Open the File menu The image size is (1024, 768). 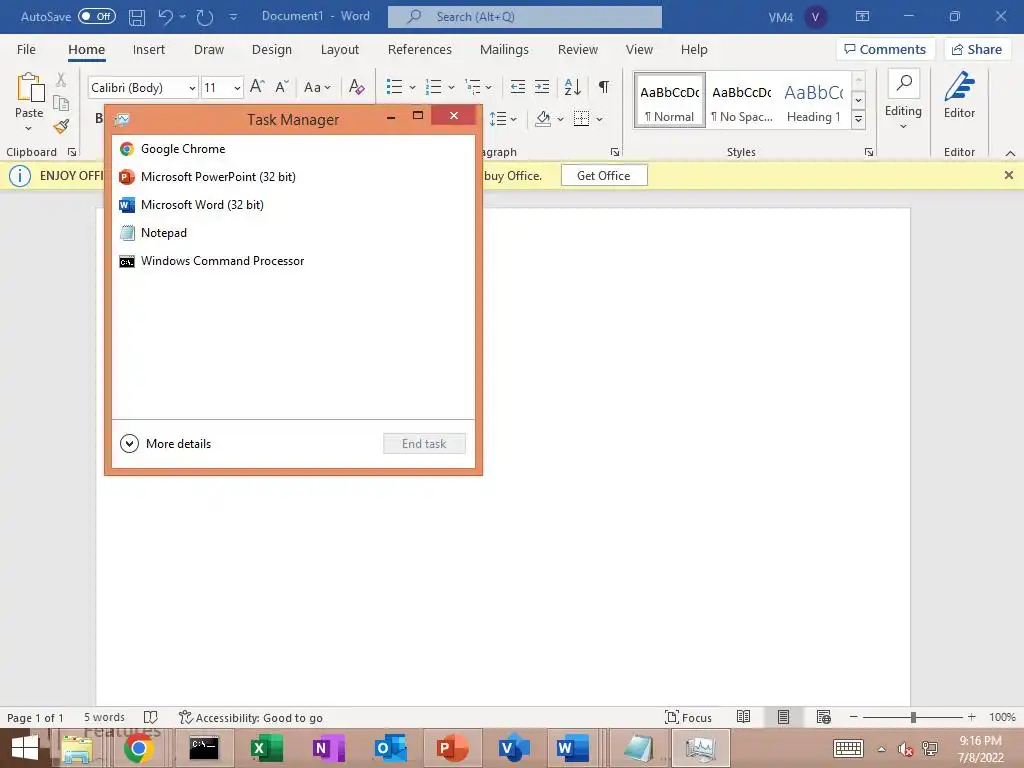(x=26, y=50)
